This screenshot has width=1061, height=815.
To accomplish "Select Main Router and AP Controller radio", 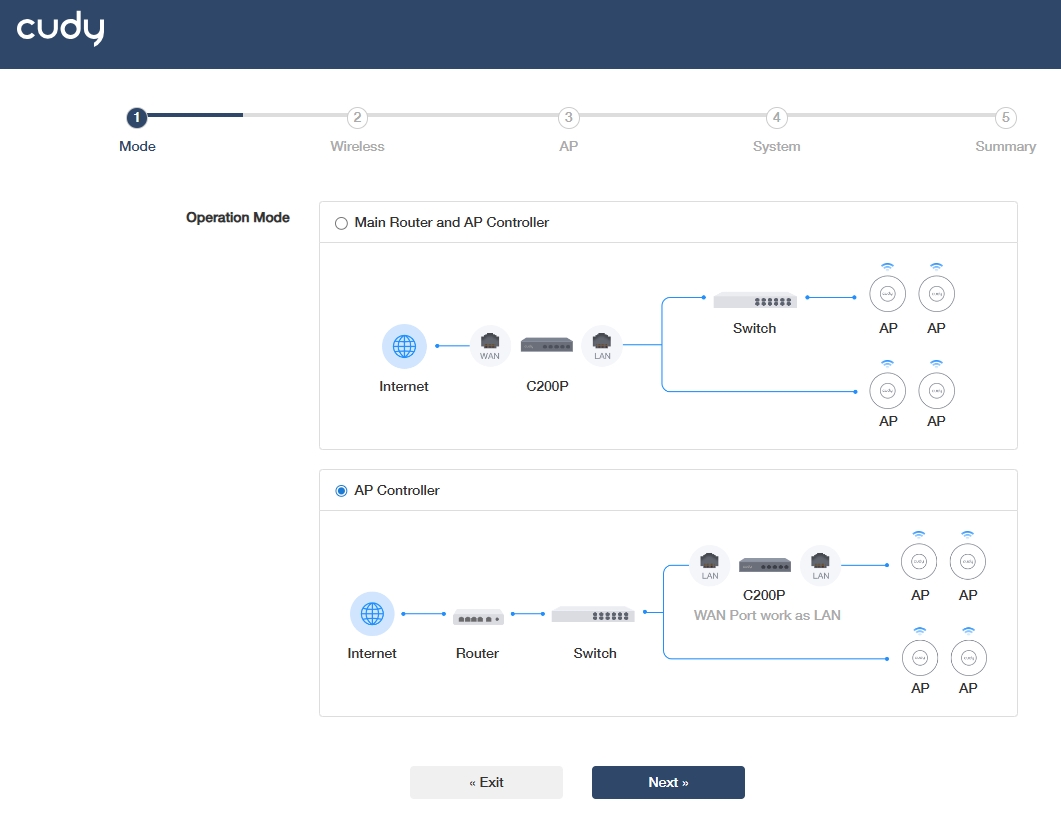I will (341, 223).
